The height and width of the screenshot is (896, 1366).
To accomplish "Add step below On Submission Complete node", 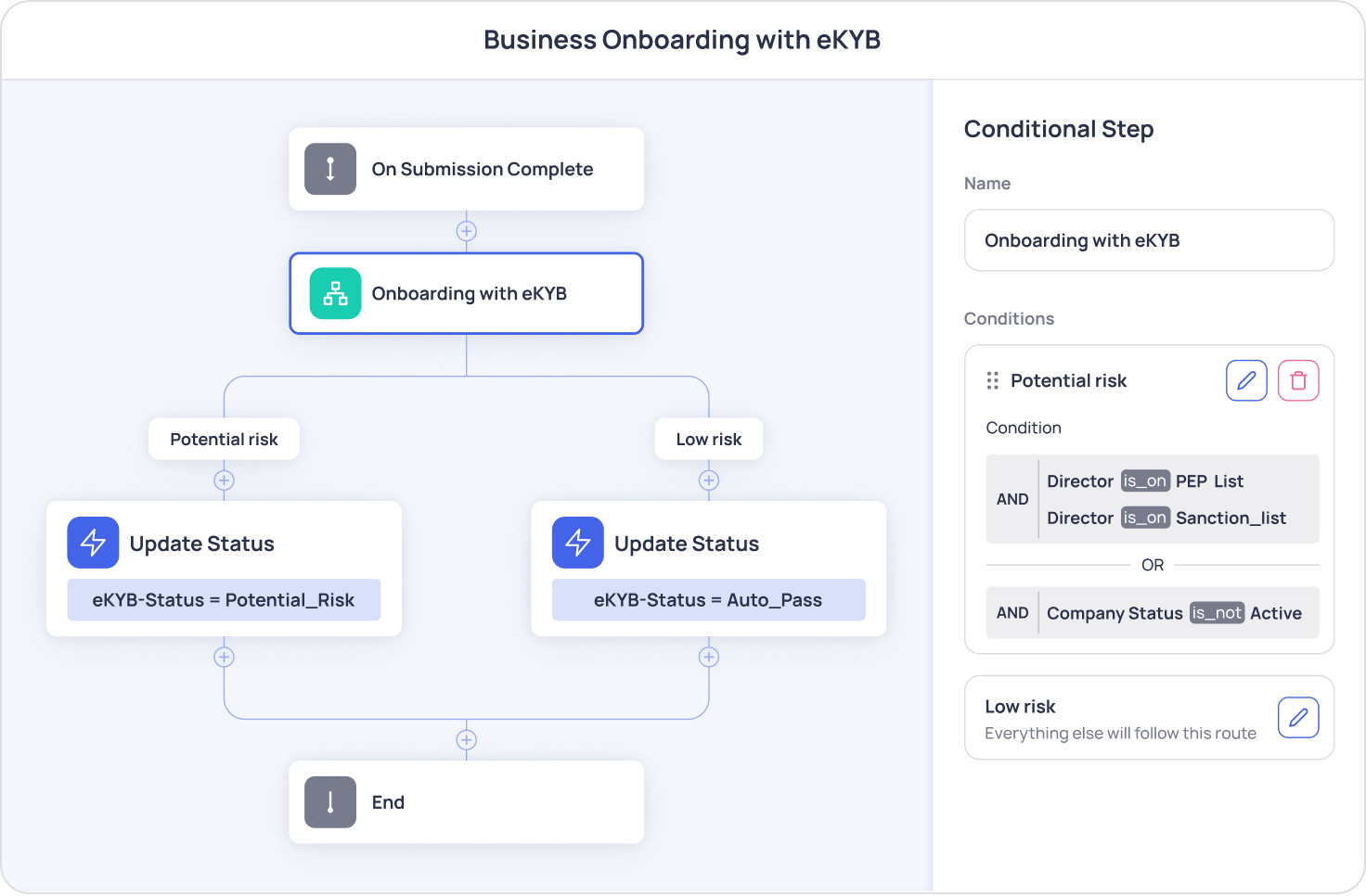I will pyautogui.click(x=467, y=231).
